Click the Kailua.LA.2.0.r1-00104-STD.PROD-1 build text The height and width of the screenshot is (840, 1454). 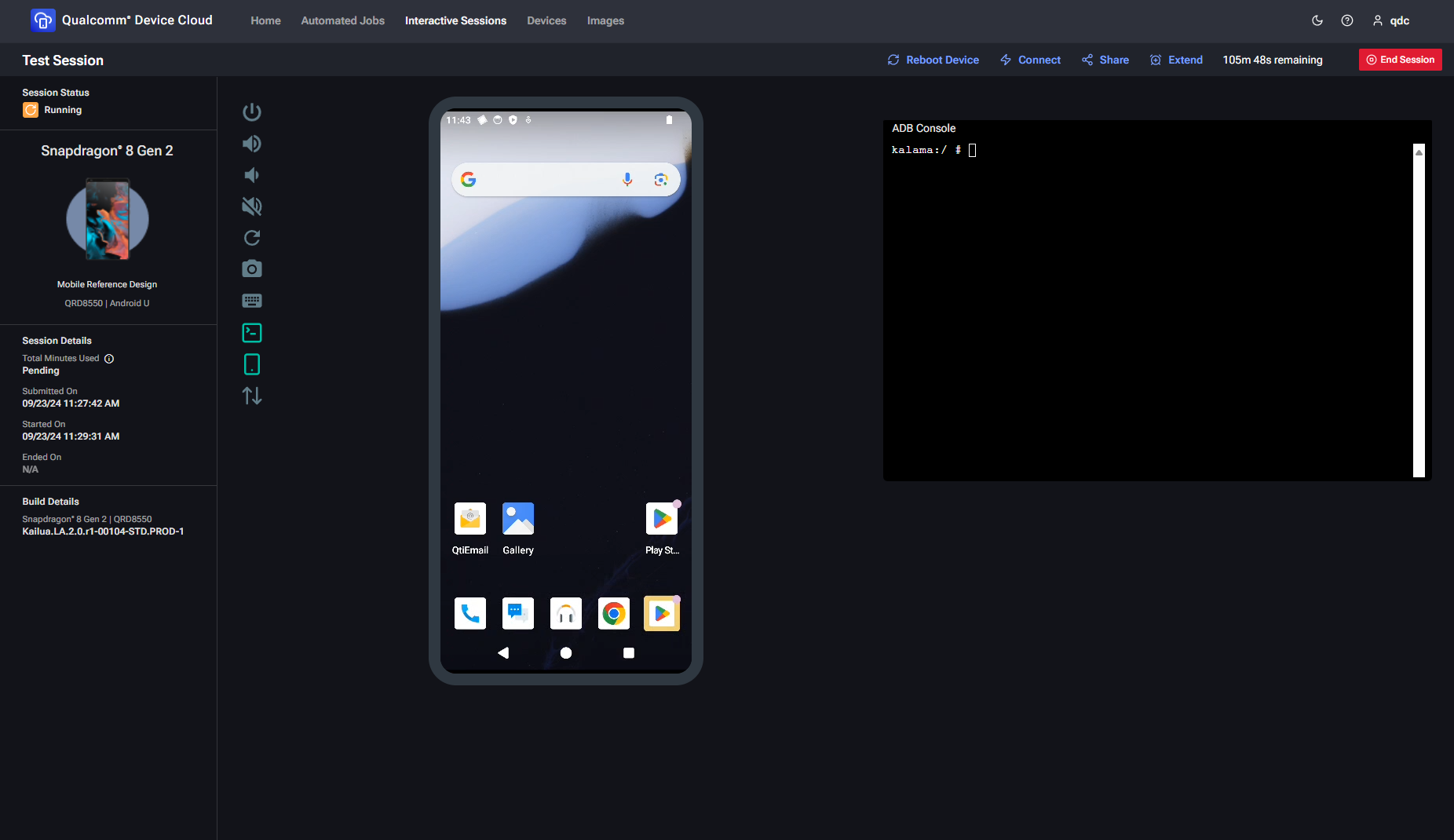[x=103, y=531]
